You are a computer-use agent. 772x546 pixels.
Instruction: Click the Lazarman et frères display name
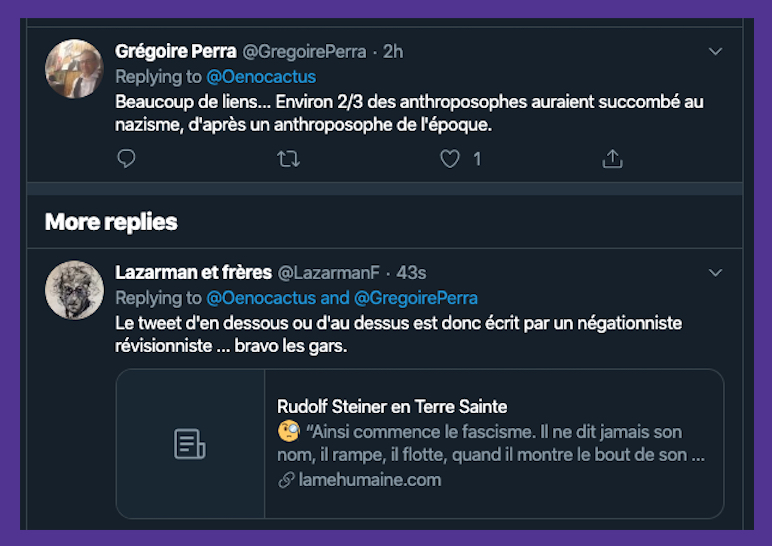pos(193,272)
